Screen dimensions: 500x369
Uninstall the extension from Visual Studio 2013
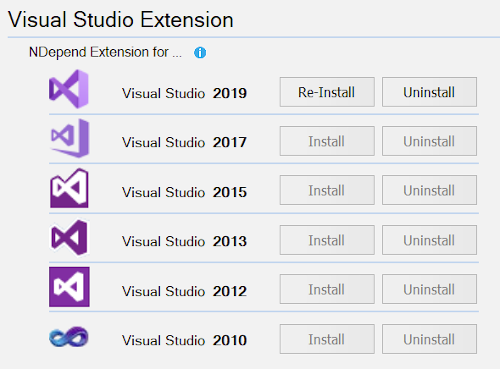[429, 240]
